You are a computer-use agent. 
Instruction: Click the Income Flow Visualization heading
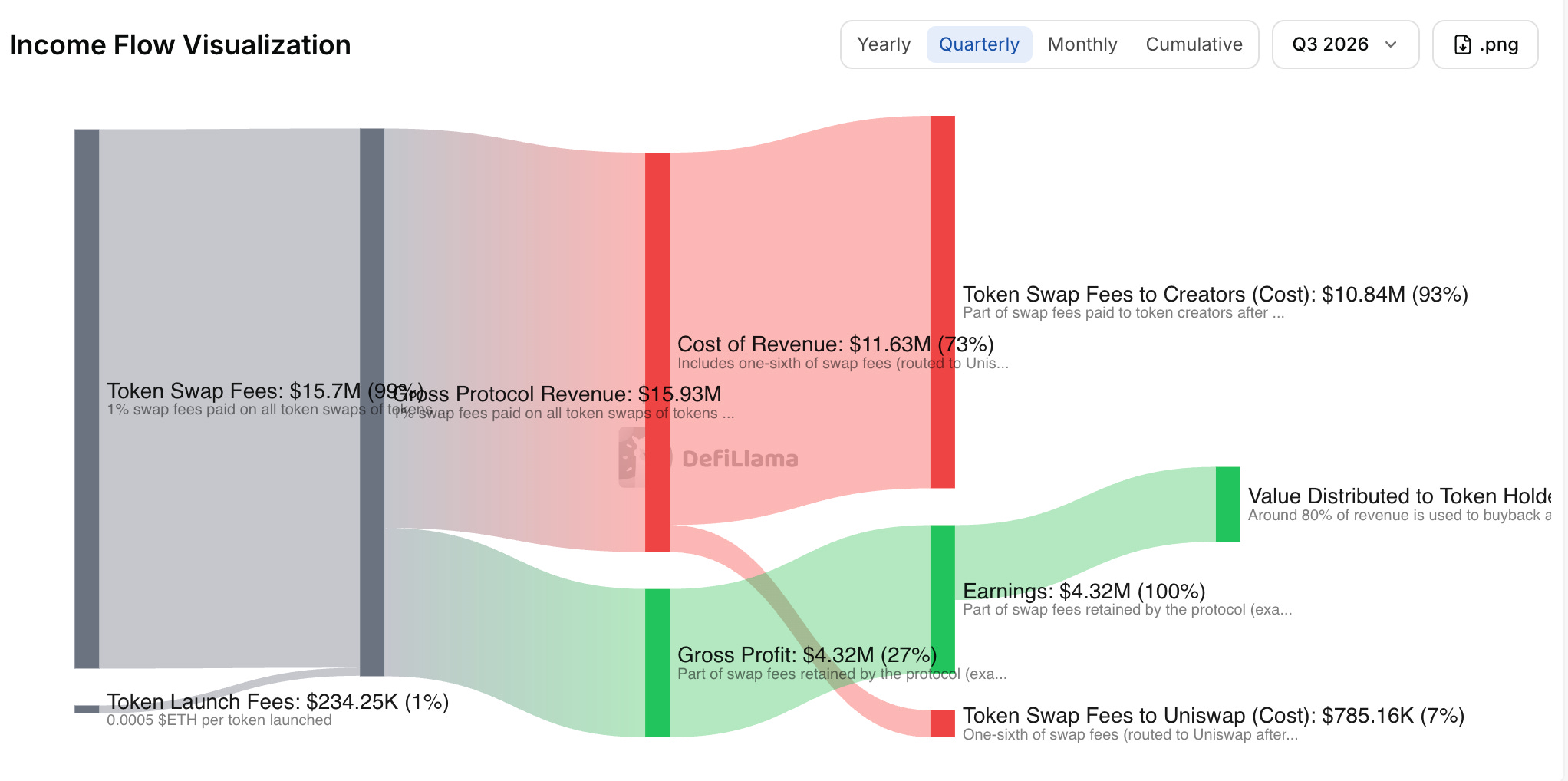point(180,44)
